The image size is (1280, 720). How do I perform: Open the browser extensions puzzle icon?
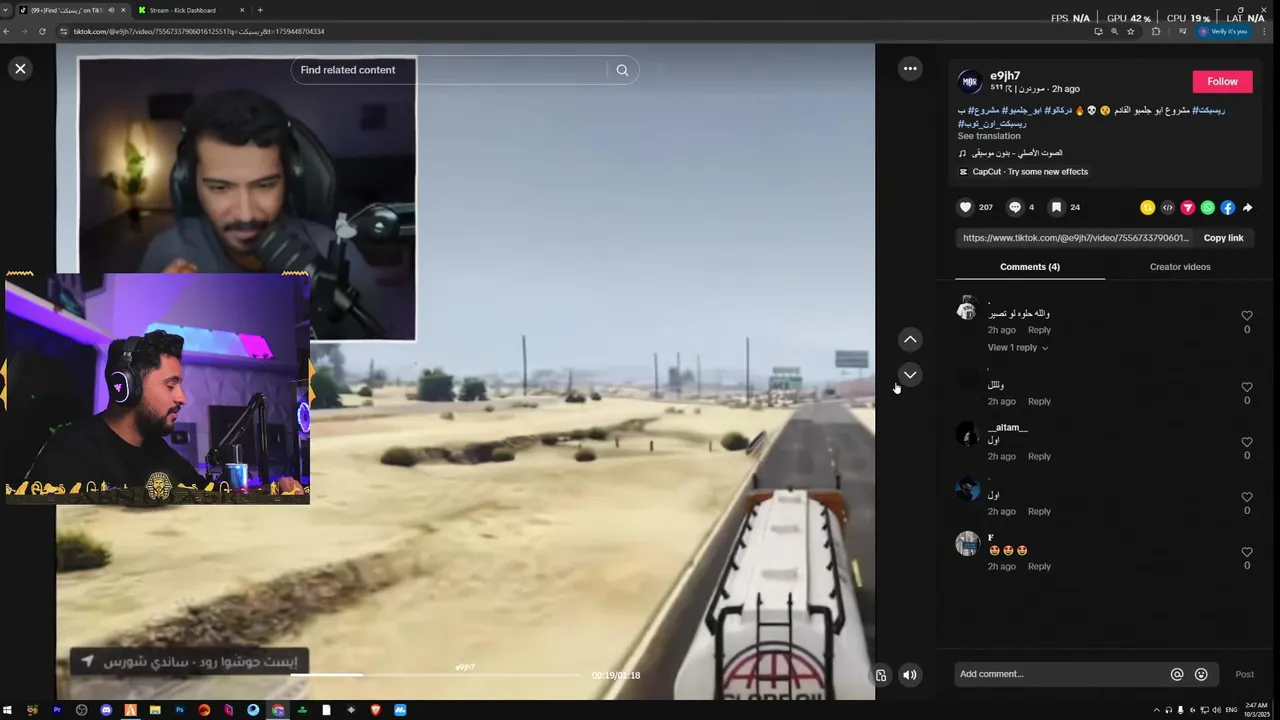click(1156, 31)
